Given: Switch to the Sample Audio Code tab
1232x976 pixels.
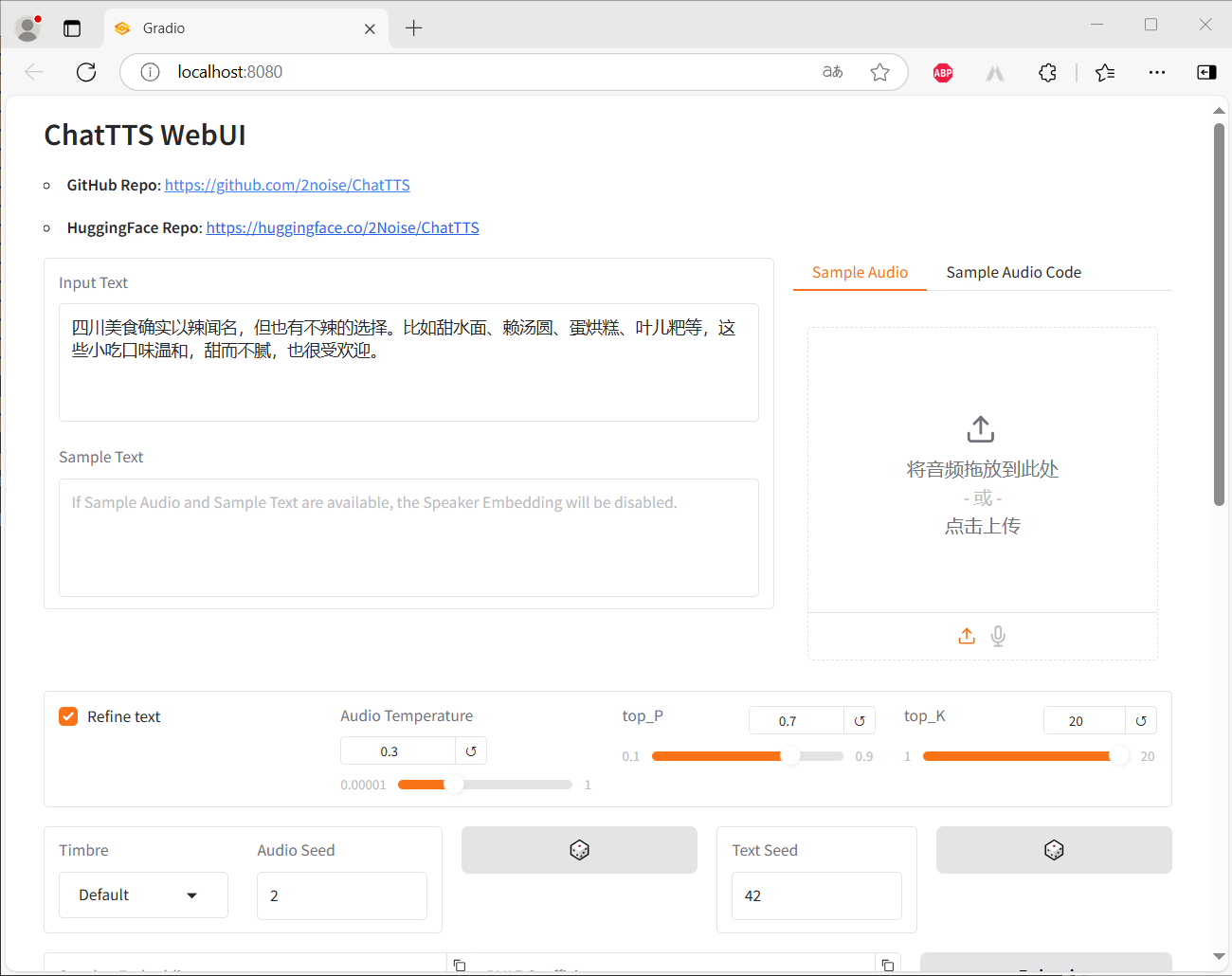Looking at the screenshot, I should [1013, 272].
